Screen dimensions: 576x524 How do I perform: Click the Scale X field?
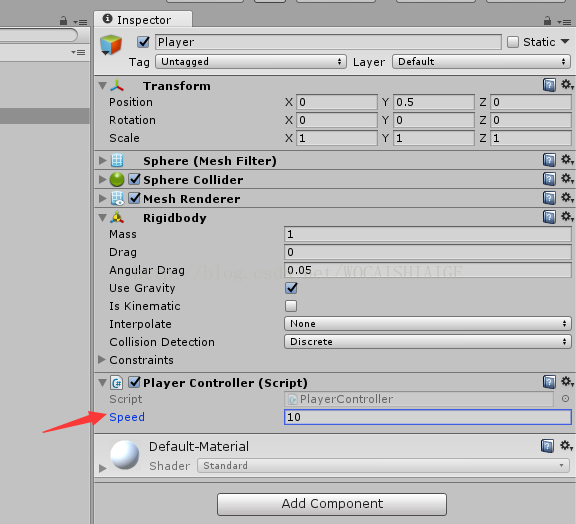[337, 138]
